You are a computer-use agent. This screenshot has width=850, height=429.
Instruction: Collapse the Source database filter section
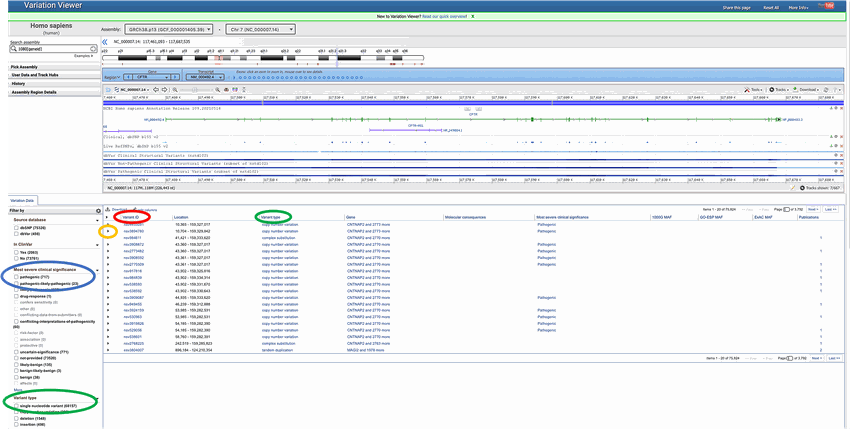pos(98,220)
